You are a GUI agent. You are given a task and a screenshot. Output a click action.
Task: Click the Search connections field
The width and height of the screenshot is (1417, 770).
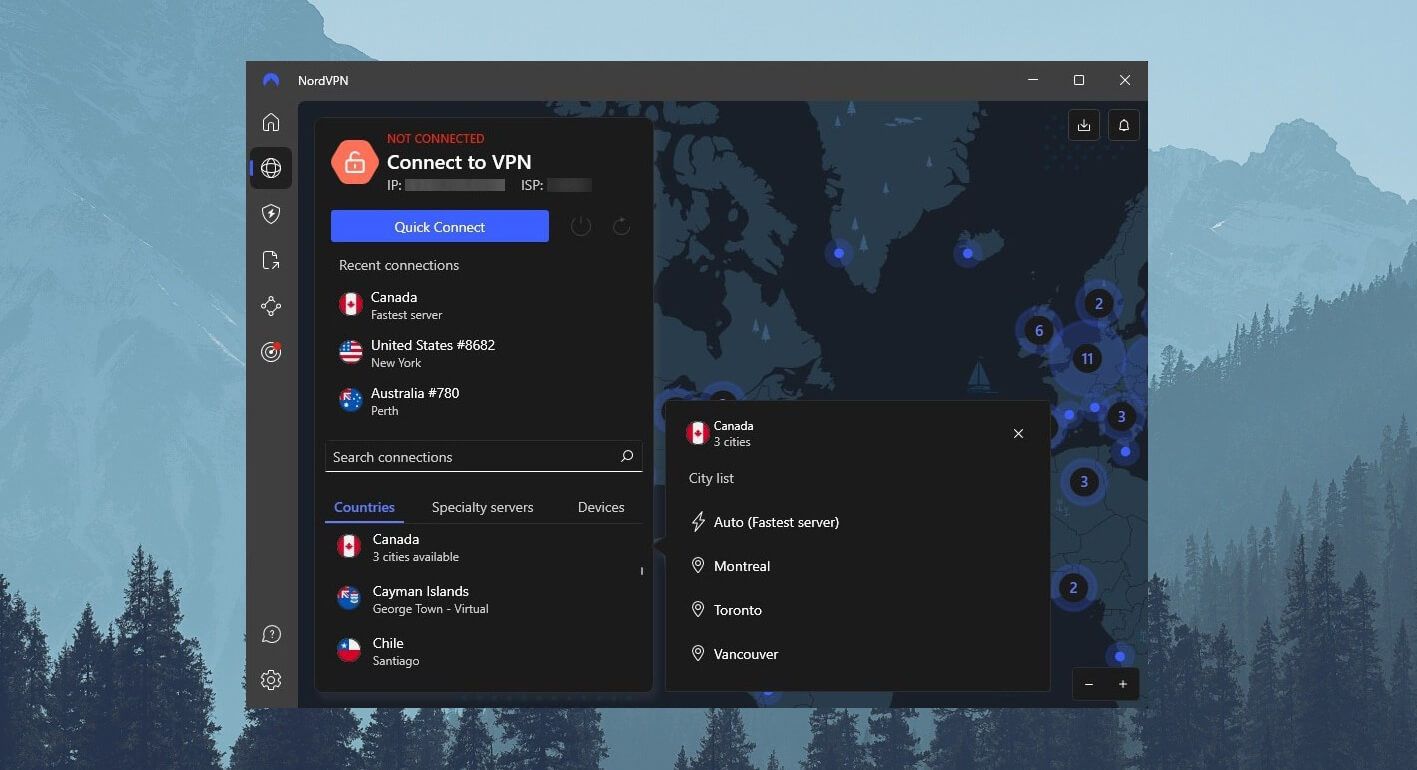pyautogui.click(x=483, y=457)
